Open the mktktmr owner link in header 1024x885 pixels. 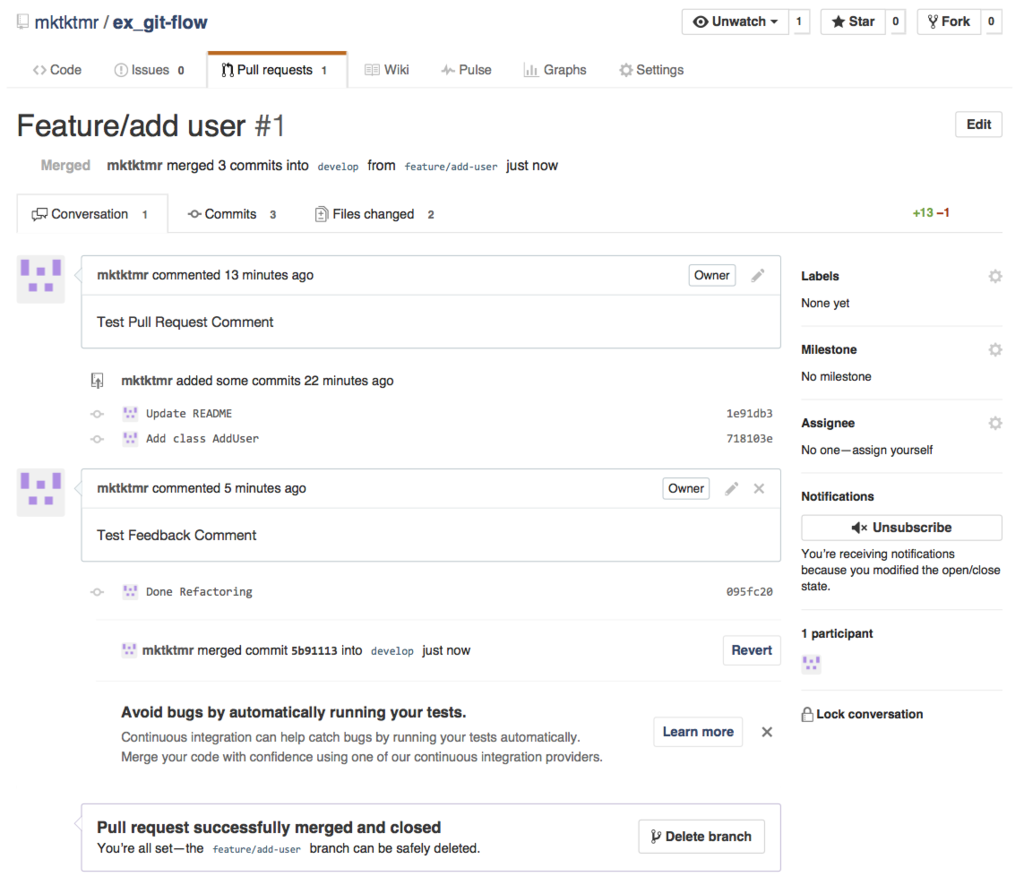pos(67,22)
